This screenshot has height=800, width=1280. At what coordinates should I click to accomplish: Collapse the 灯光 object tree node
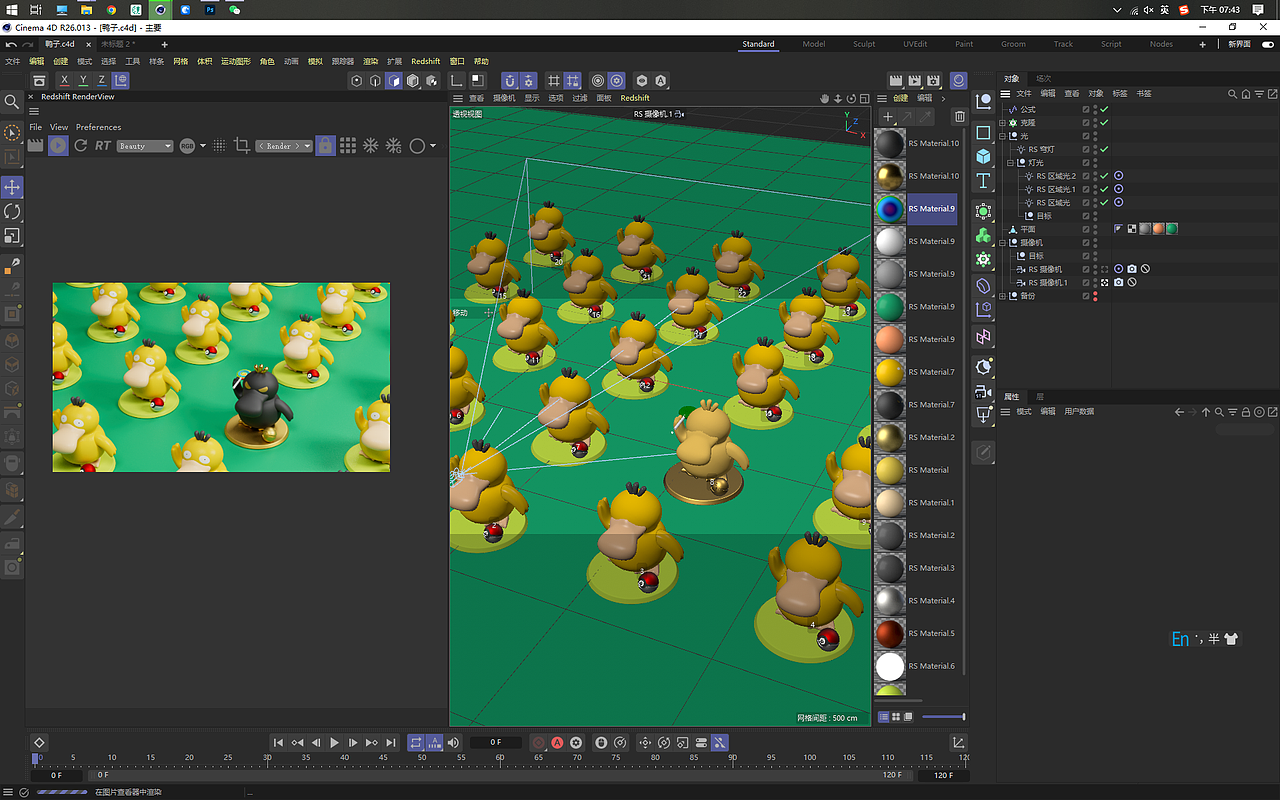1012,163
